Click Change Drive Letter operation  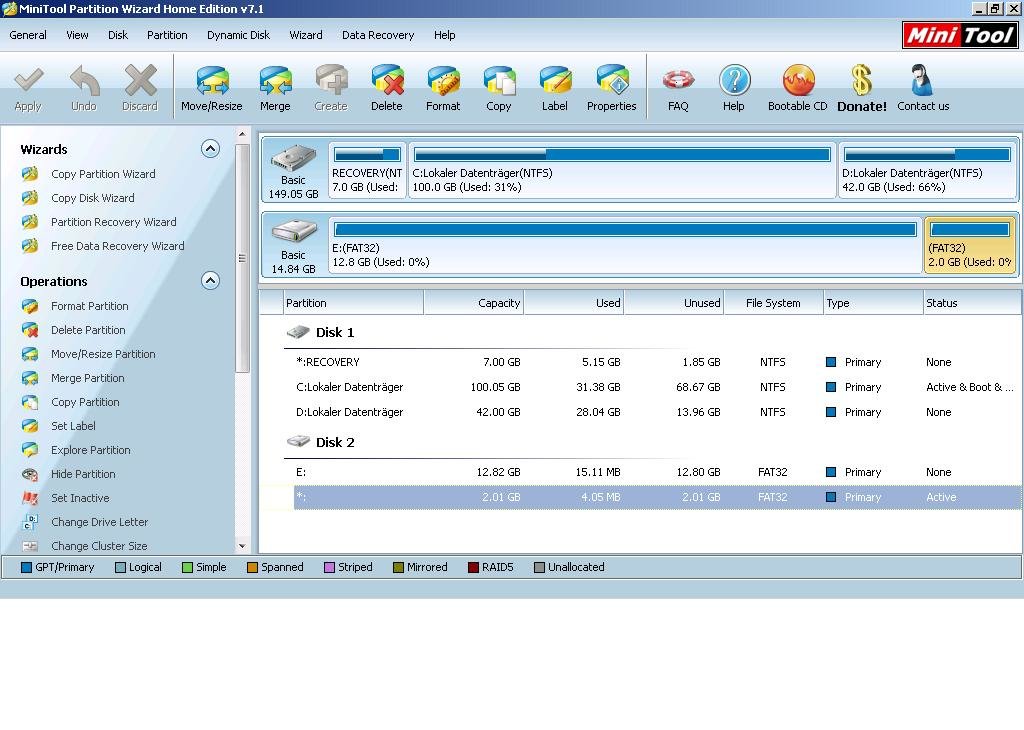[x=99, y=522]
